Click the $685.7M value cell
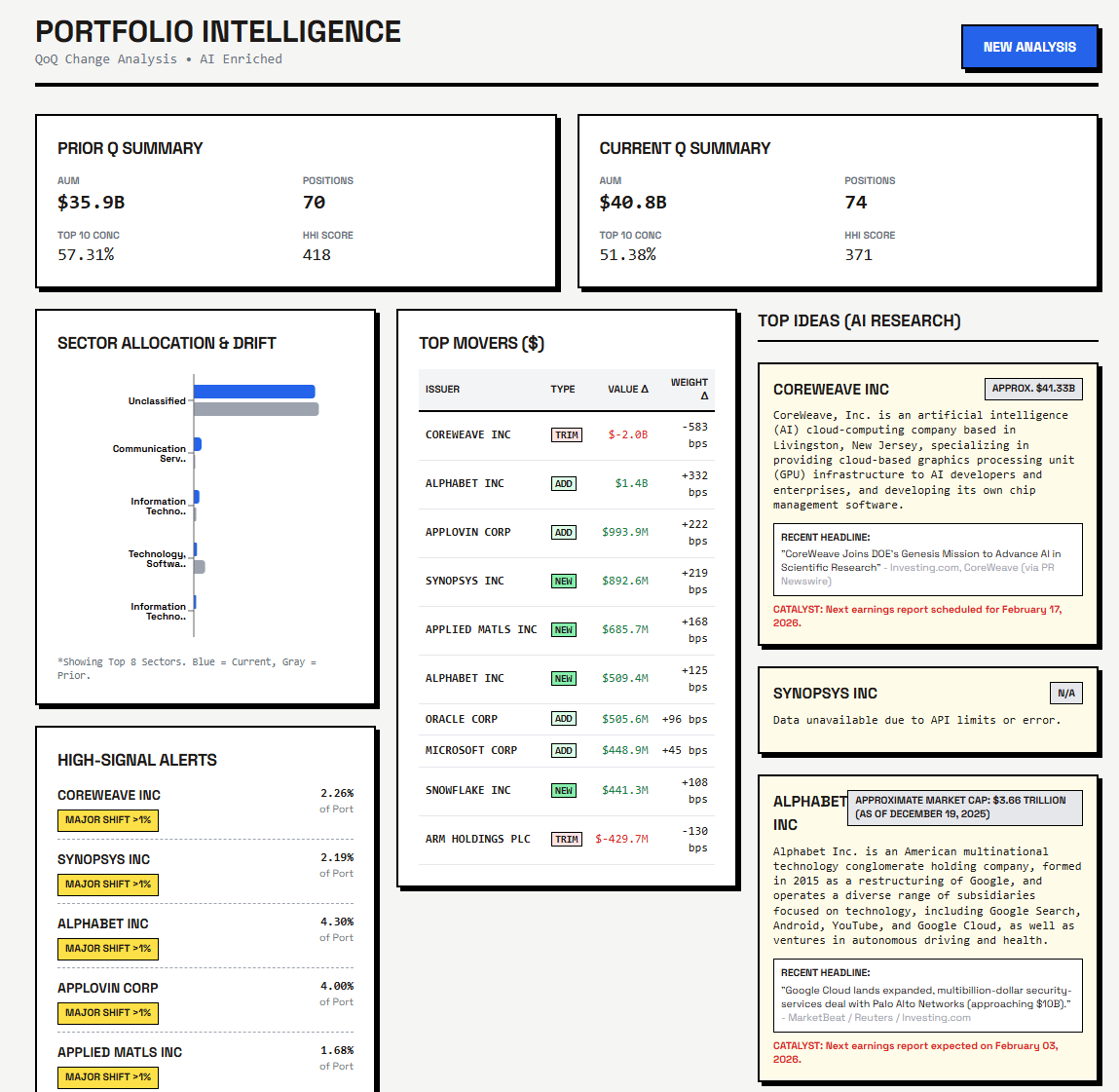This screenshot has width=1119, height=1092. point(625,629)
